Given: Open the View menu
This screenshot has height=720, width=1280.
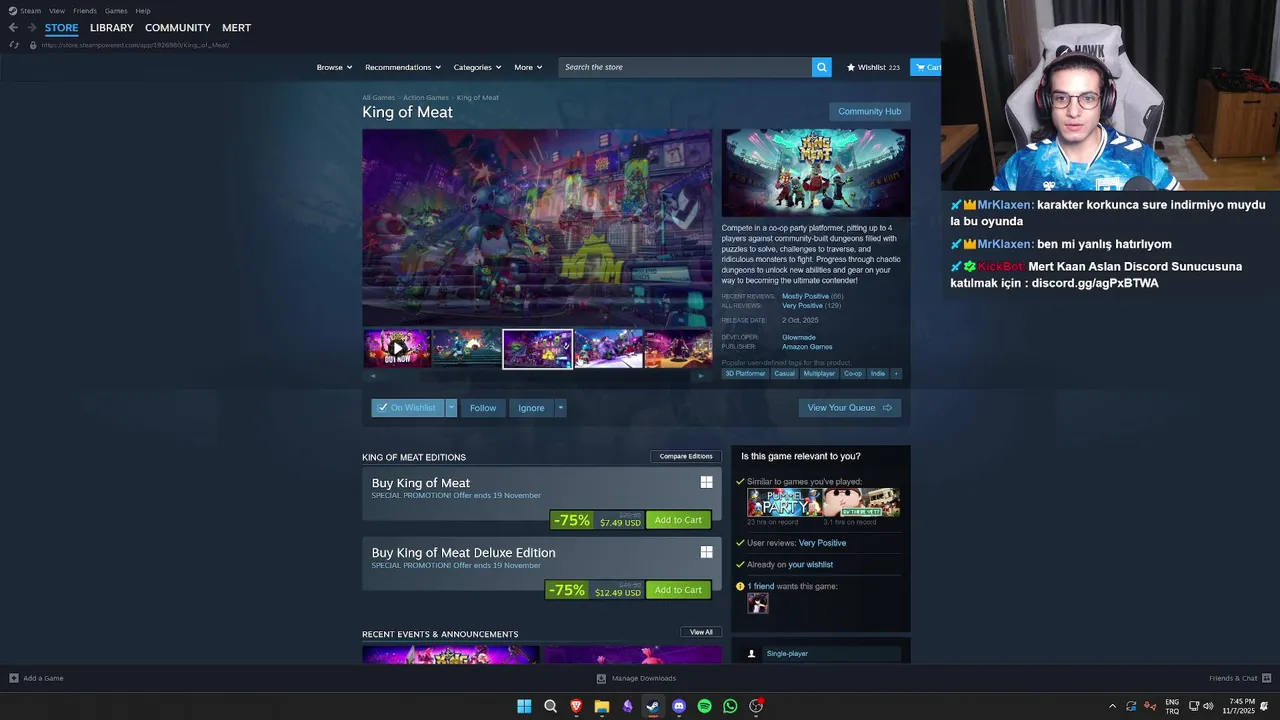Looking at the screenshot, I should (57, 11).
